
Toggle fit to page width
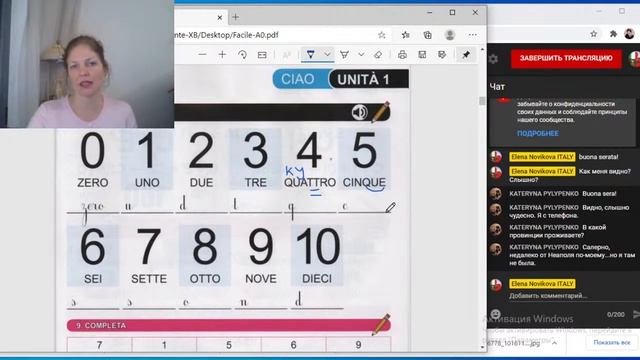[262, 55]
